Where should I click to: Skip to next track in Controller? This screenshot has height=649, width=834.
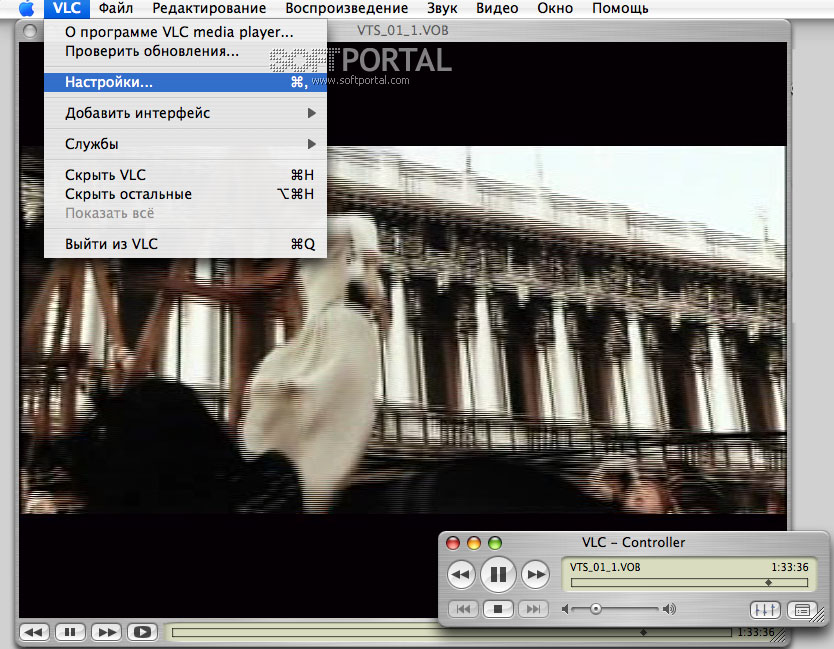coord(533,609)
